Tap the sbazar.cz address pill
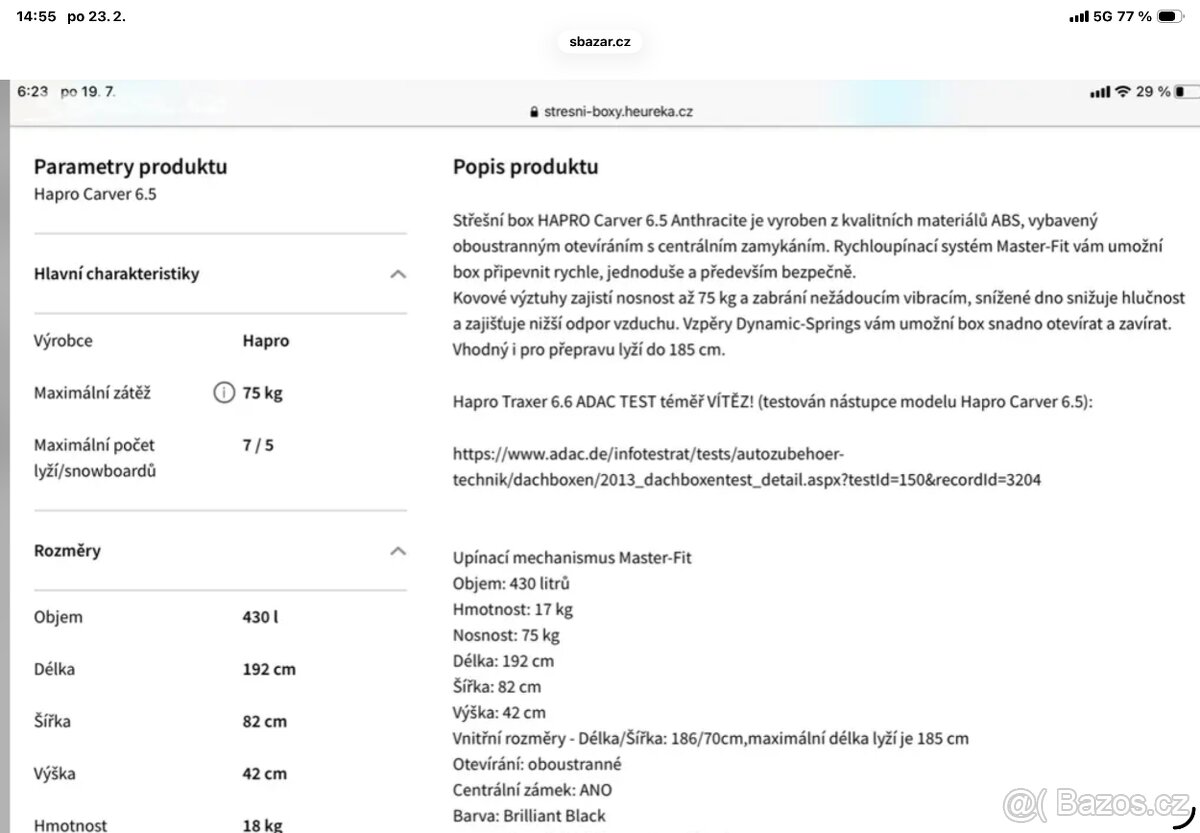 coord(600,42)
